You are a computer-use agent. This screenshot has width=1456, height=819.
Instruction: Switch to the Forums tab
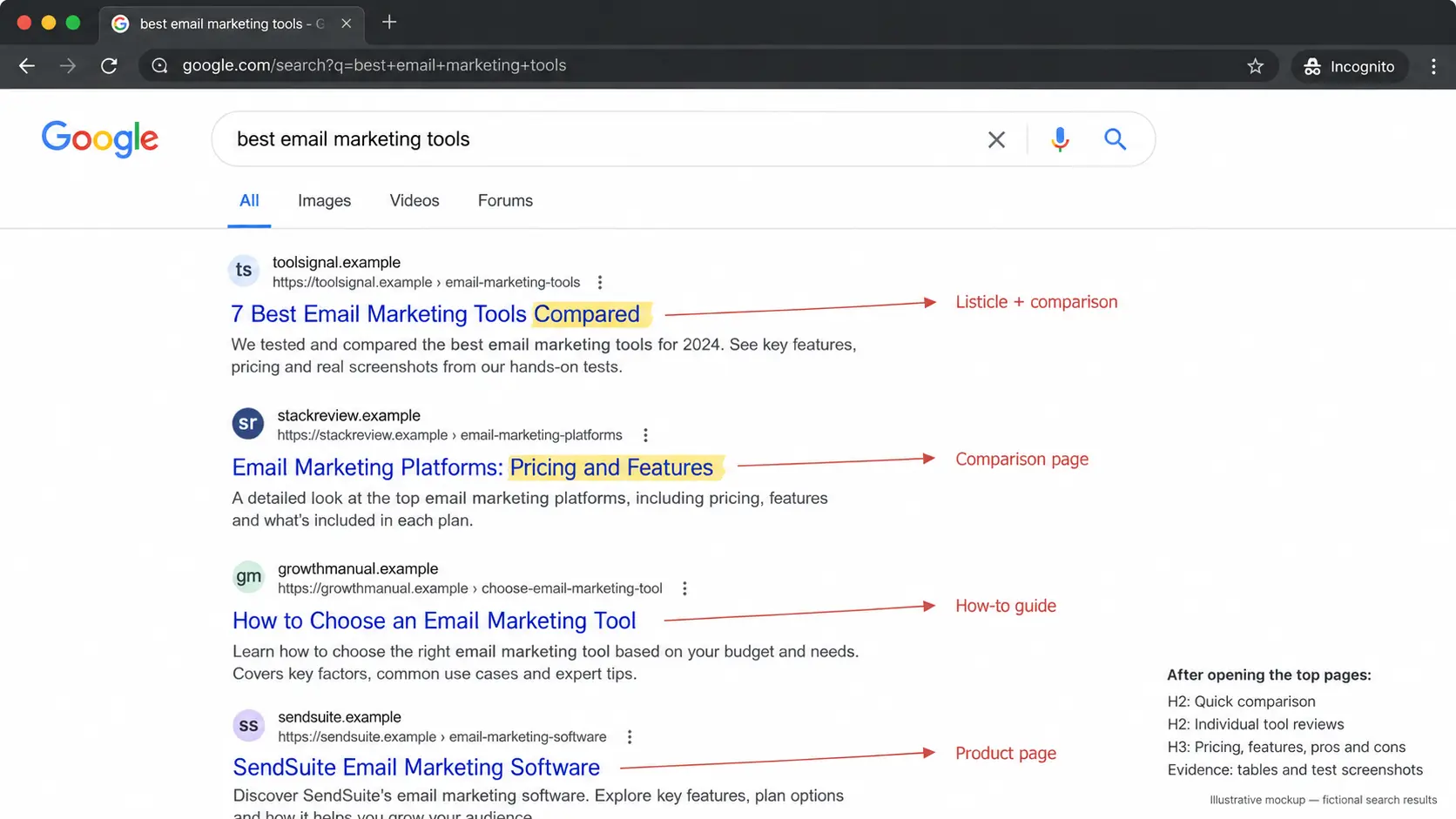[505, 201]
